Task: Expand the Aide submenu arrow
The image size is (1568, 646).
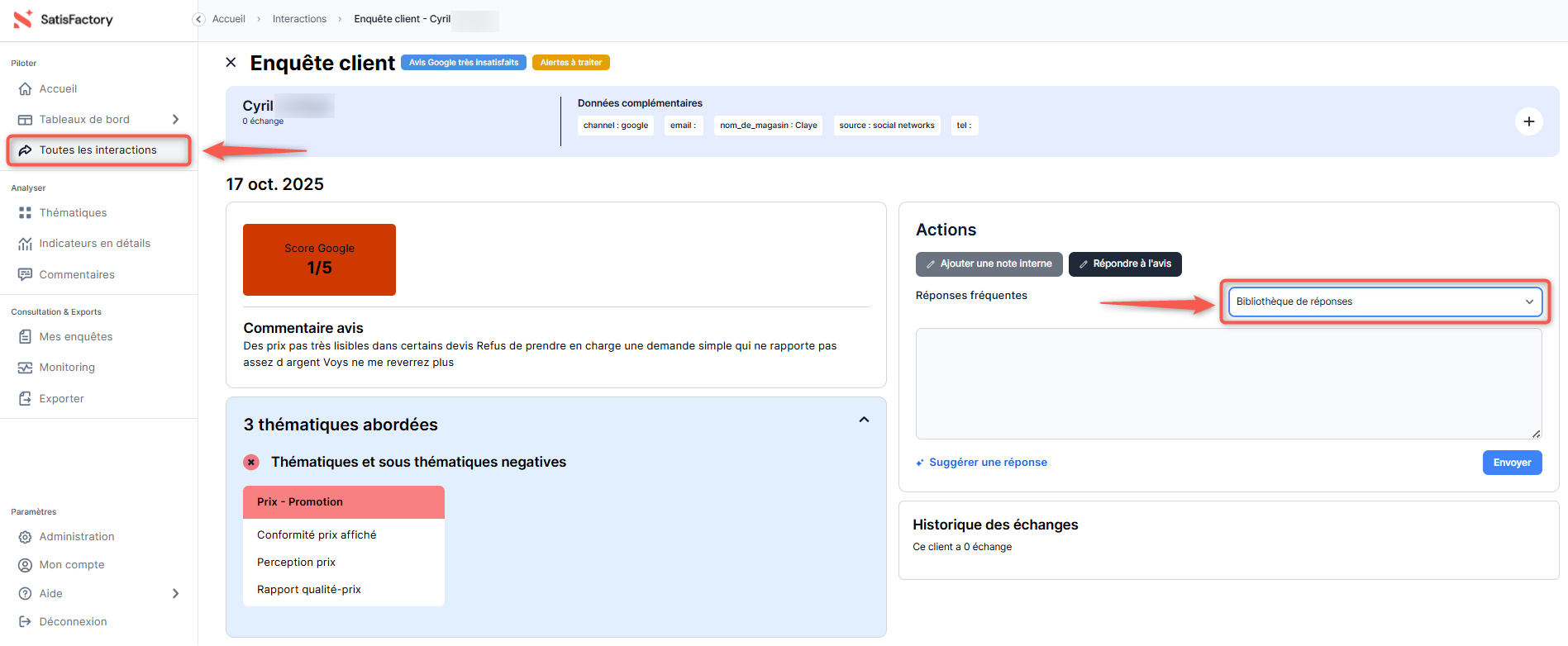Action: (x=175, y=594)
